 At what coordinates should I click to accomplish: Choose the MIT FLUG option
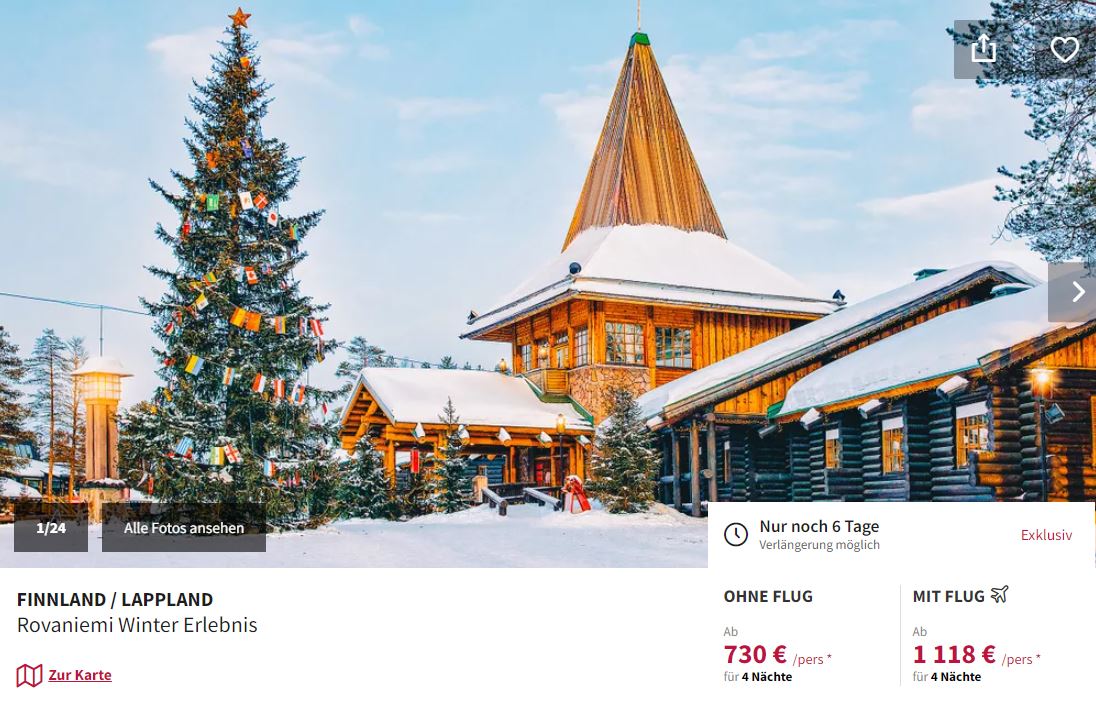949,596
